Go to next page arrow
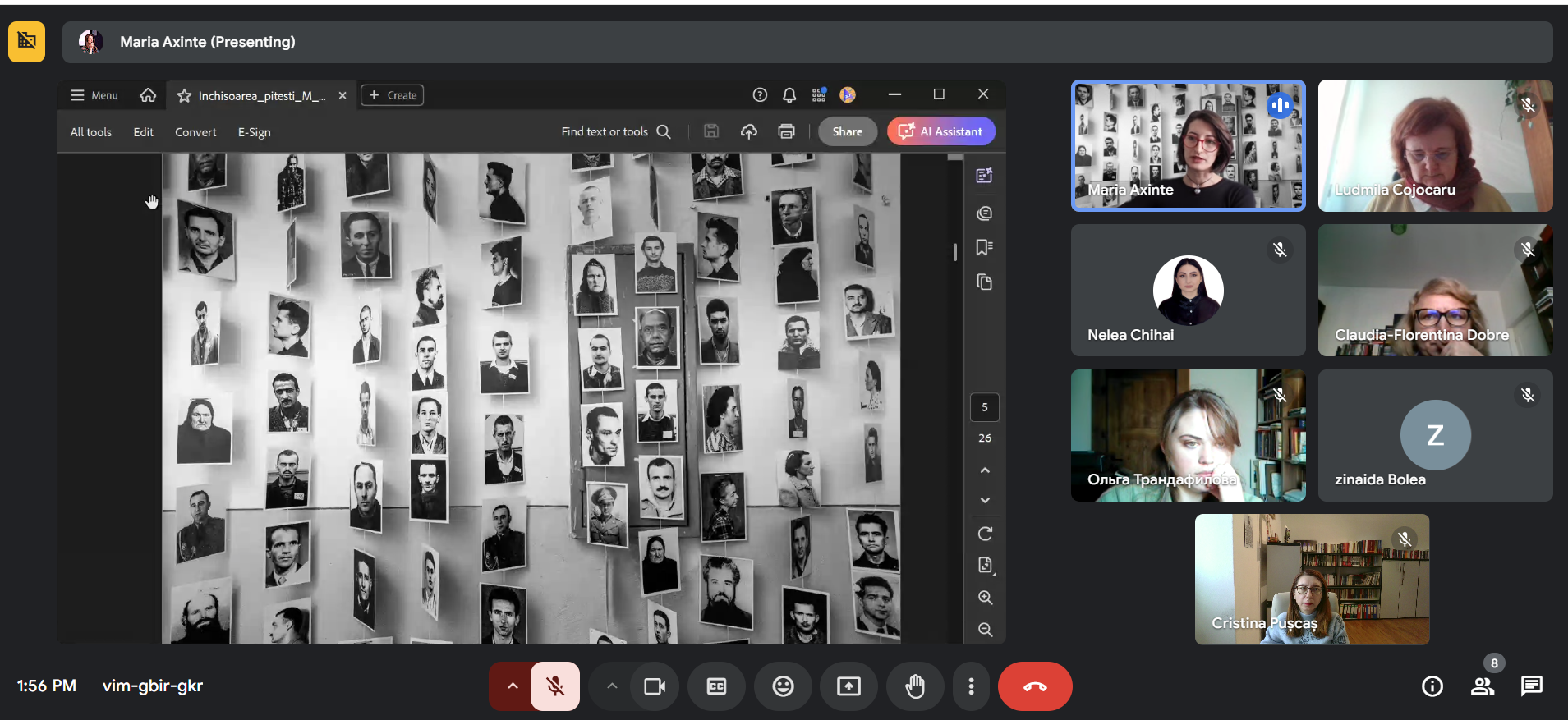This screenshot has height=720, width=1568. pos(985,500)
